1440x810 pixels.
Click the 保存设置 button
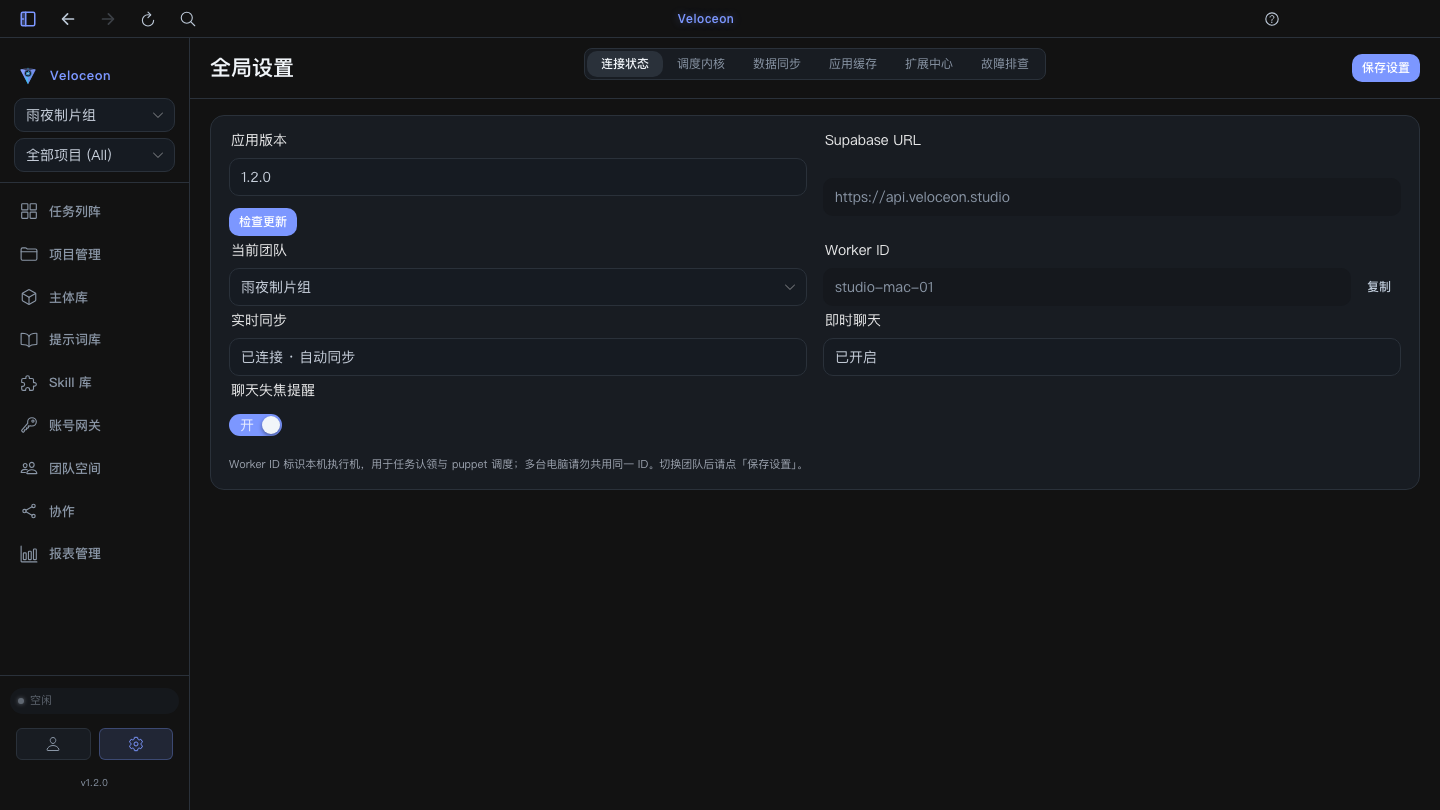1386,68
